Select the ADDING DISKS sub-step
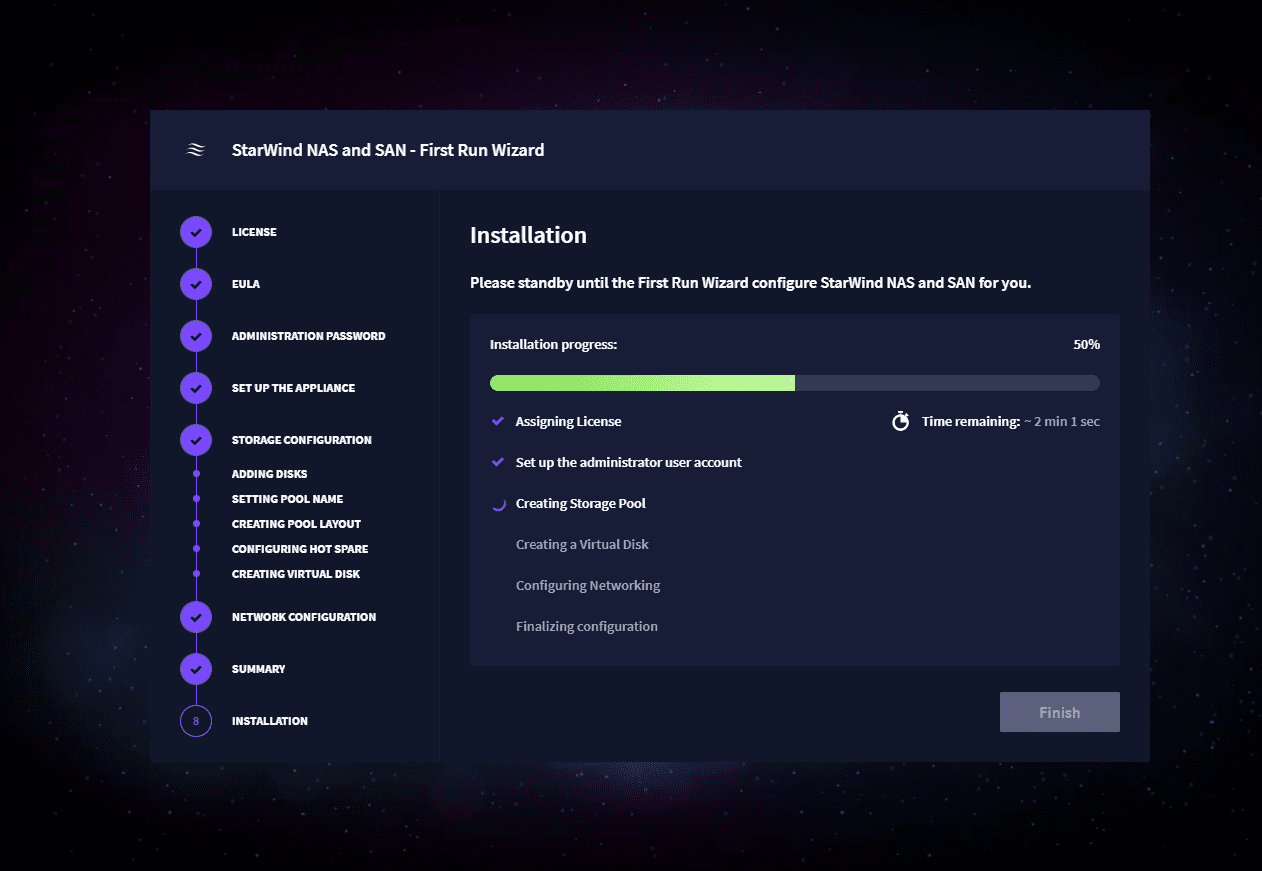The image size is (1262, 871). tap(270, 474)
